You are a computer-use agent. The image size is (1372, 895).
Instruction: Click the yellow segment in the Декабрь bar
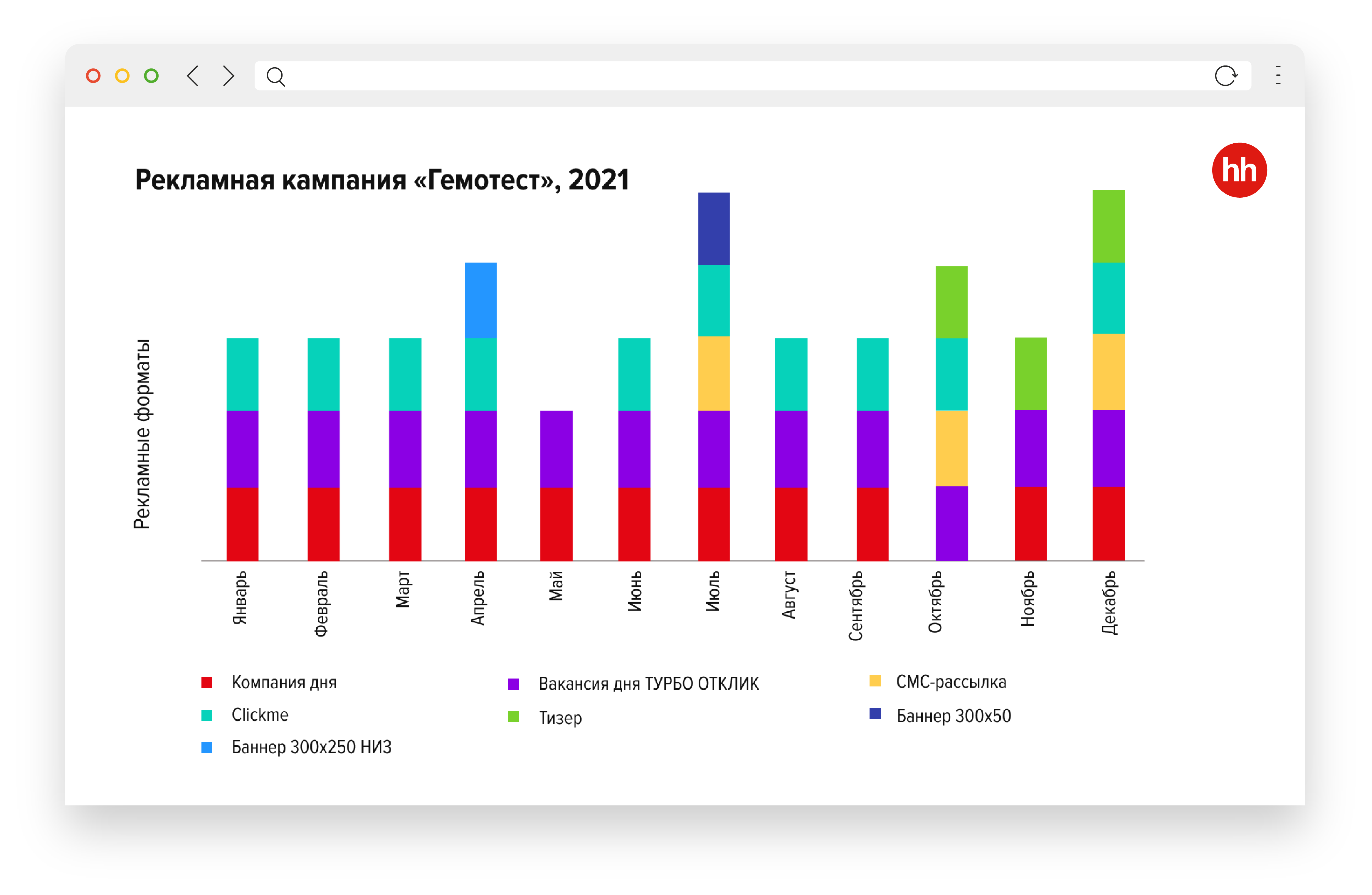1109,371
